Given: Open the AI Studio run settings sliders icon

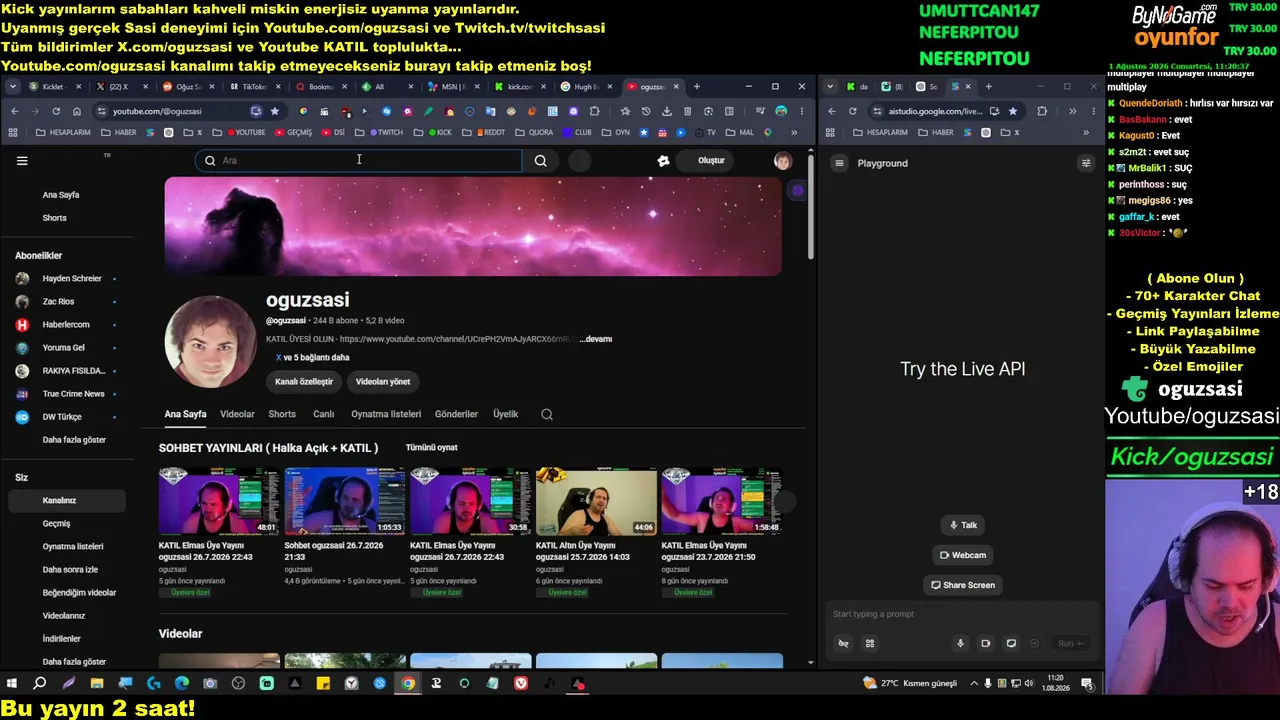Looking at the screenshot, I should 1086,163.
